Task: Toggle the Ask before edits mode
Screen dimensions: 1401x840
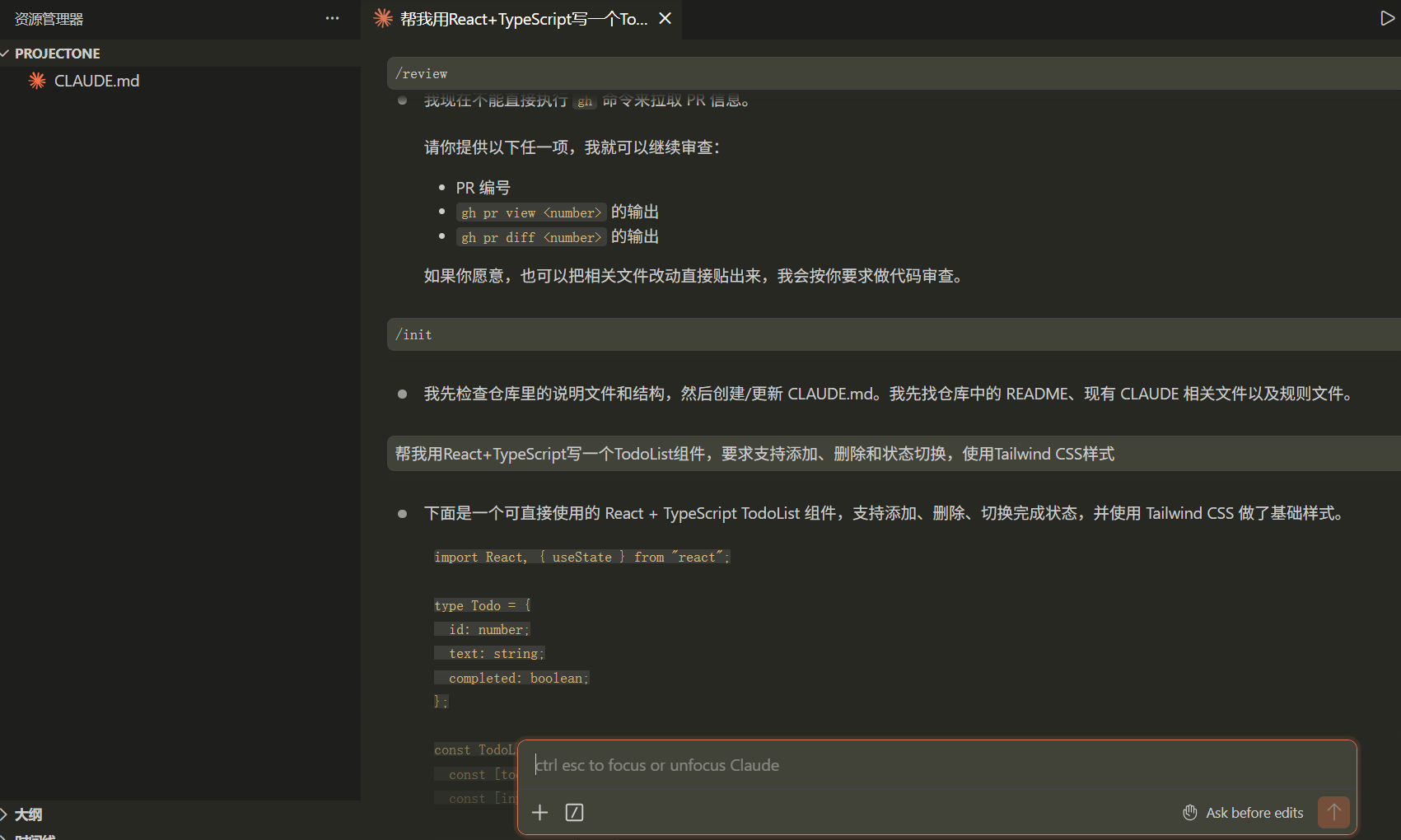Action: [1243, 813]
